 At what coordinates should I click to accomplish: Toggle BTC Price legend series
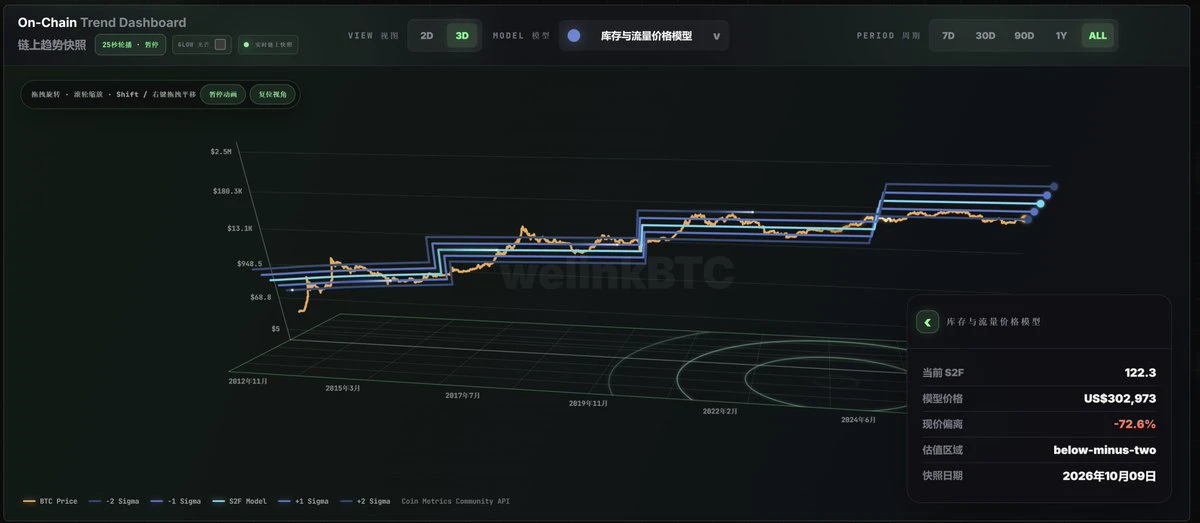coord(49,501)
